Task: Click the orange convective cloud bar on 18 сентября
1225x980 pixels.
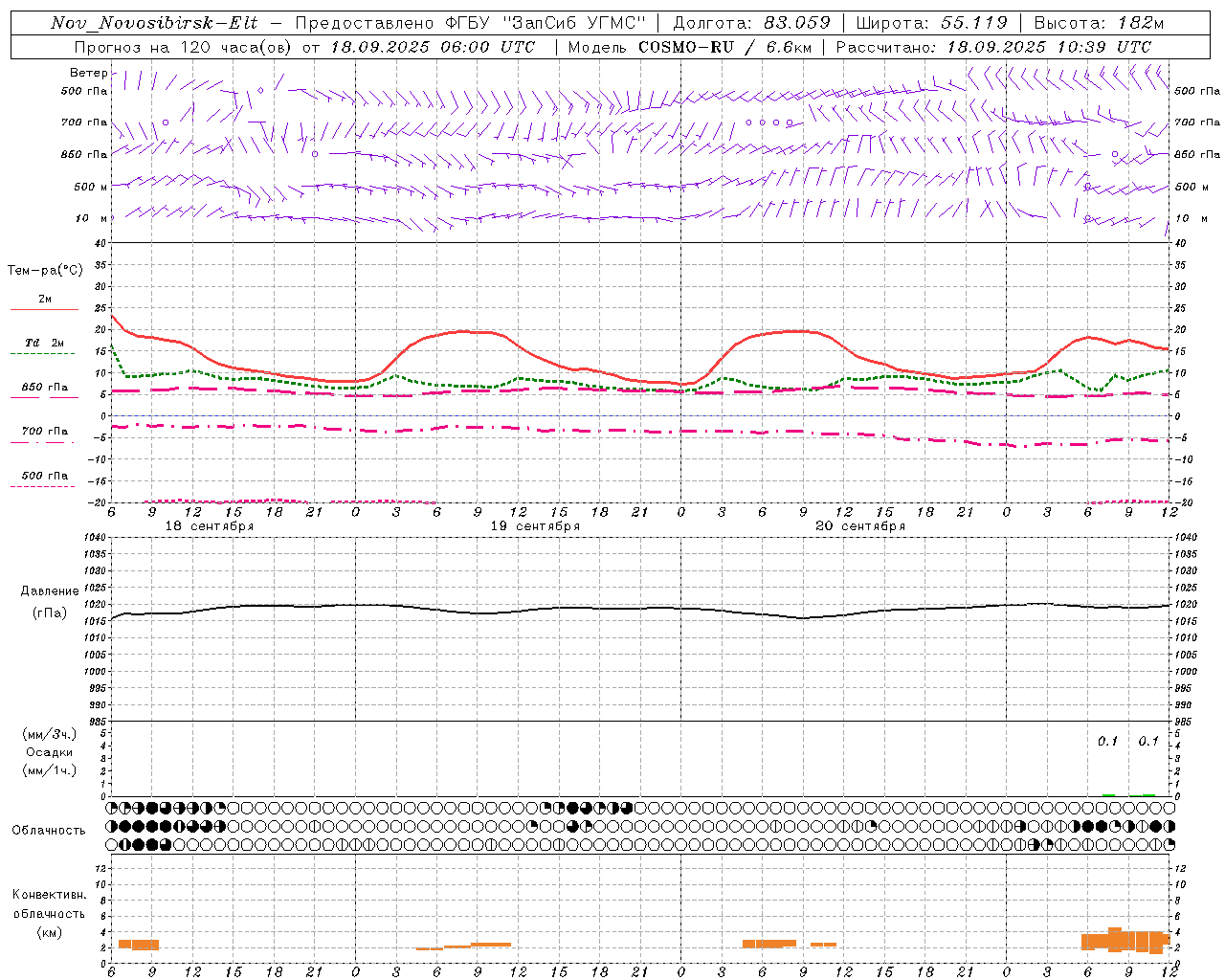Action: pyautogui.click(x=139, y=945)
